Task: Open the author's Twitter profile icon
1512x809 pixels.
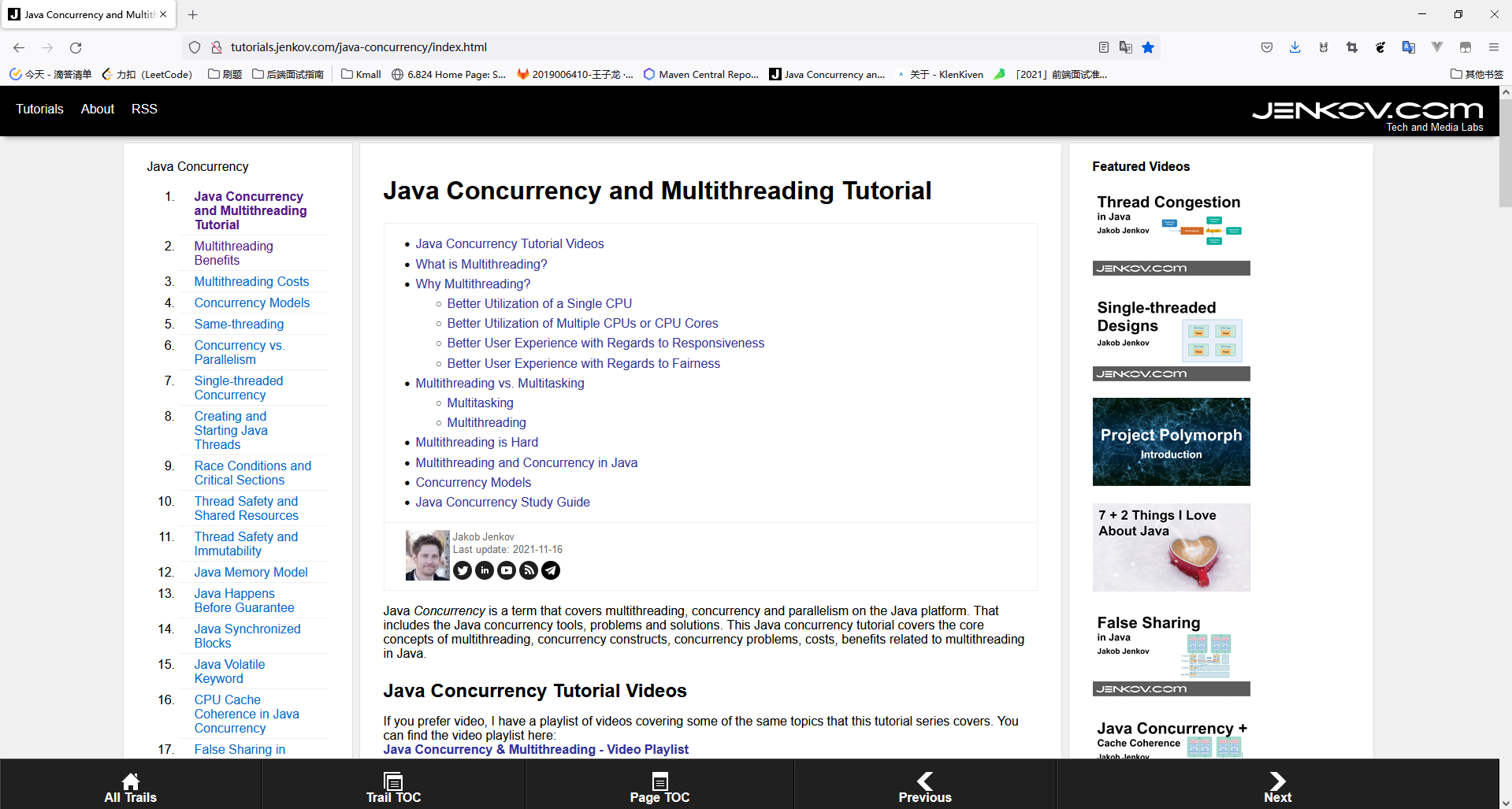Action: [463, 570]
